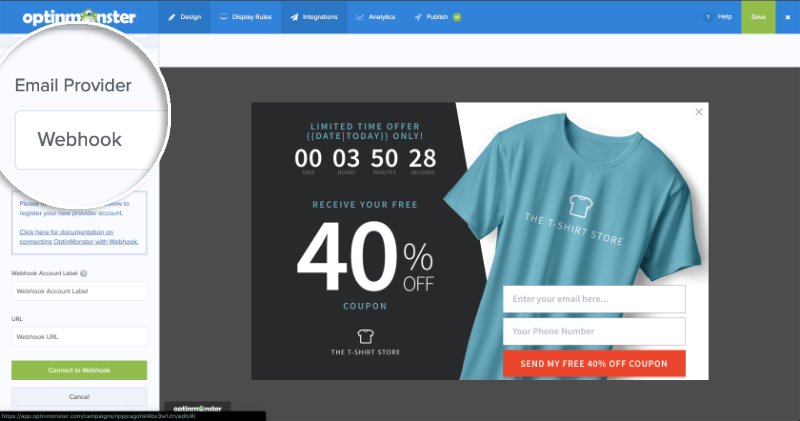Go to the Analytics tab
The width and height of the screenshot is (800, 421).
pos(376,17)
